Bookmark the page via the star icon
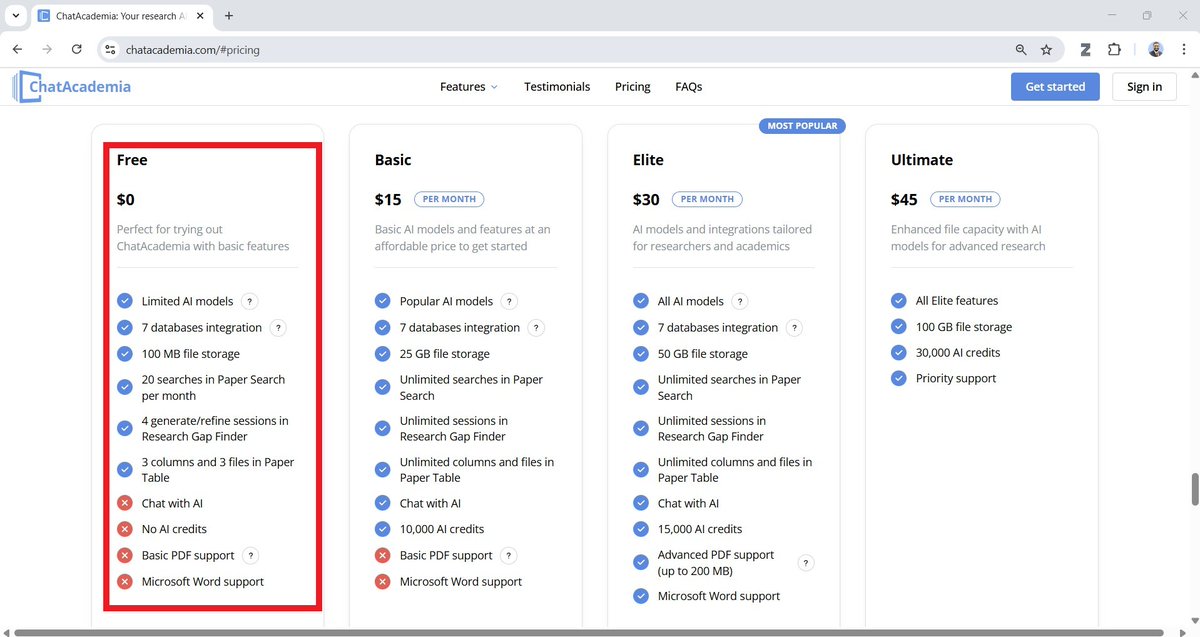Image resolution: width=1200 pixels, height=637 pixels. click(1046, 48)
